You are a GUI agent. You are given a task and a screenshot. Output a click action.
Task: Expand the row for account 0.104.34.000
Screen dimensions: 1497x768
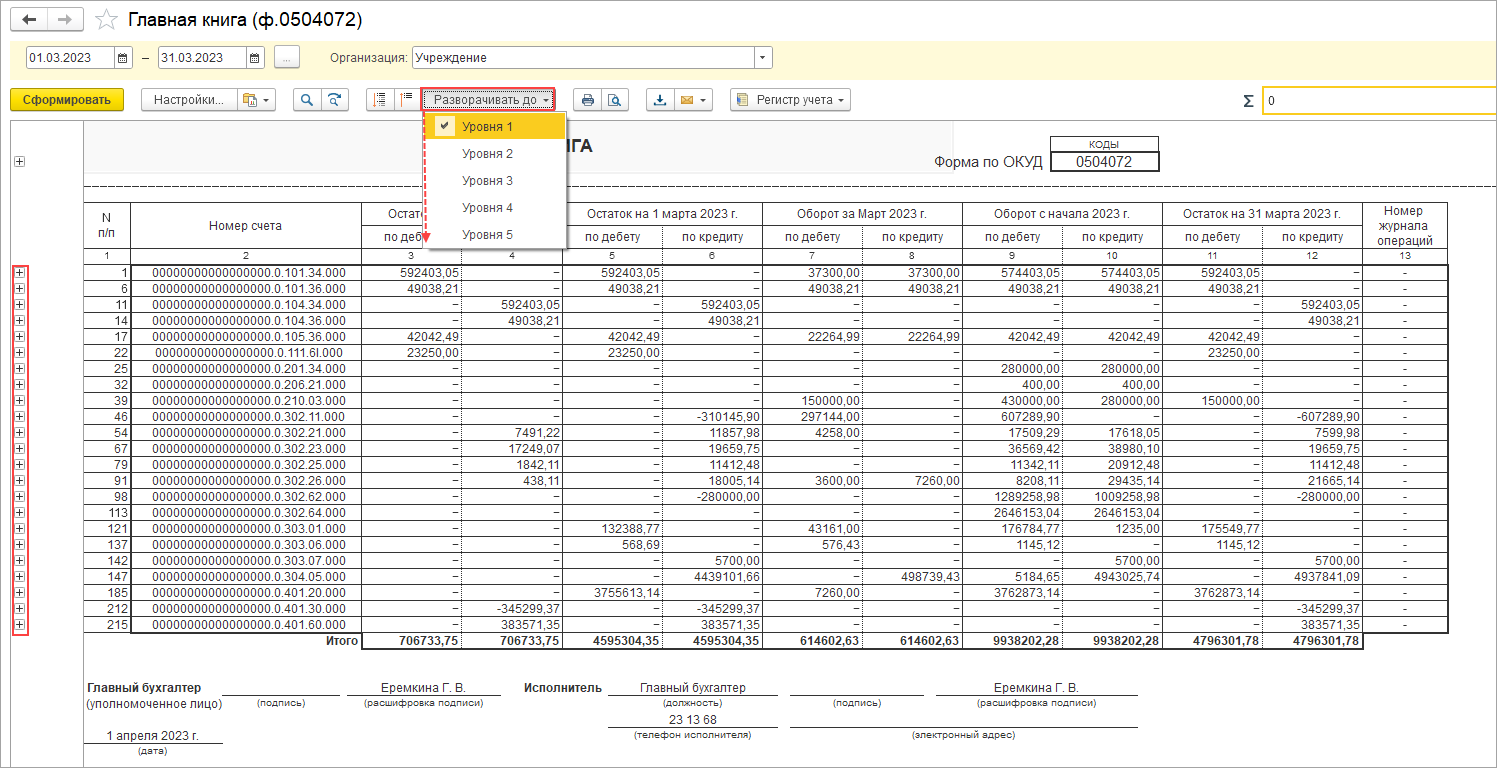coord(20,304)
